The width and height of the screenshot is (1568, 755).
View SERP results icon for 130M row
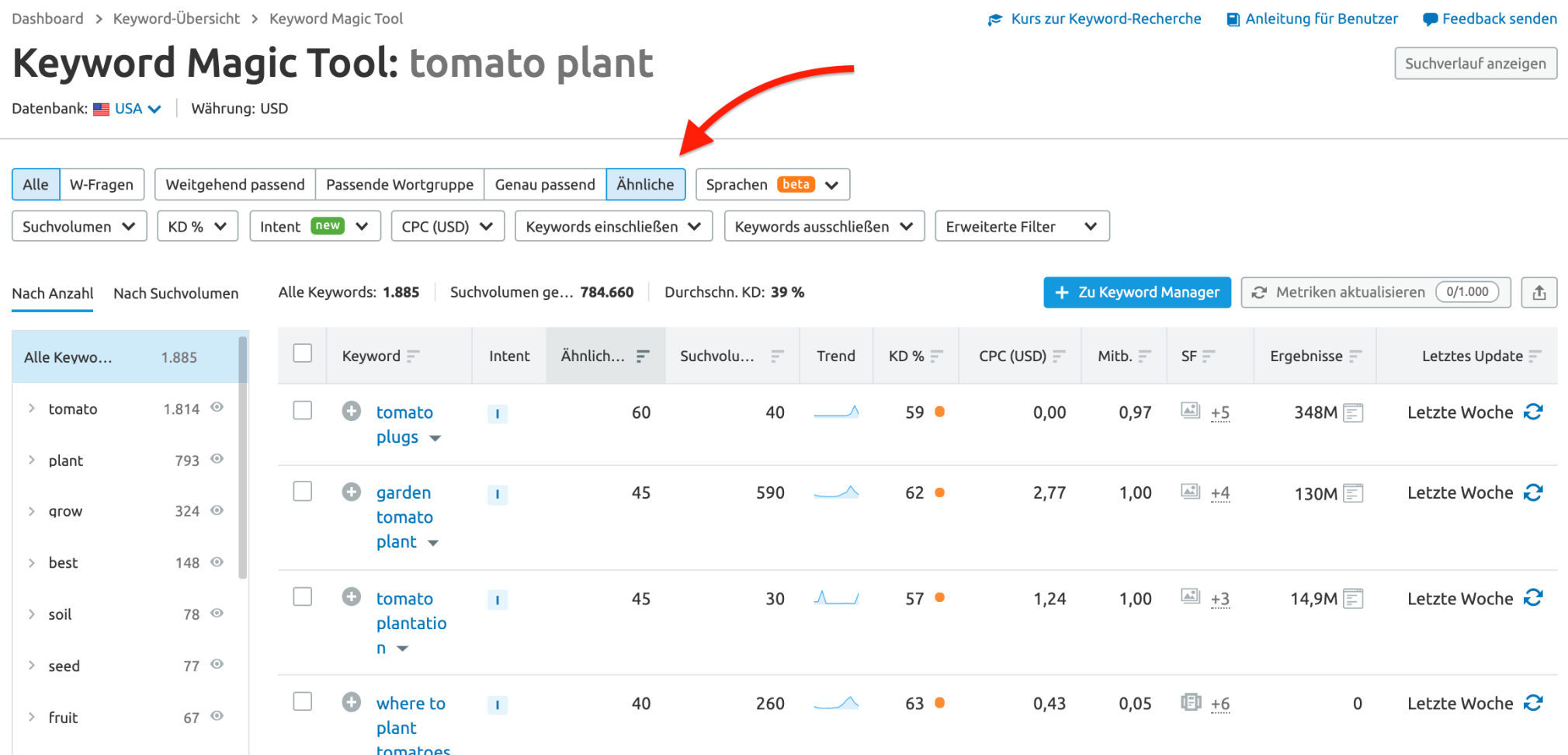pos(1353,493)
